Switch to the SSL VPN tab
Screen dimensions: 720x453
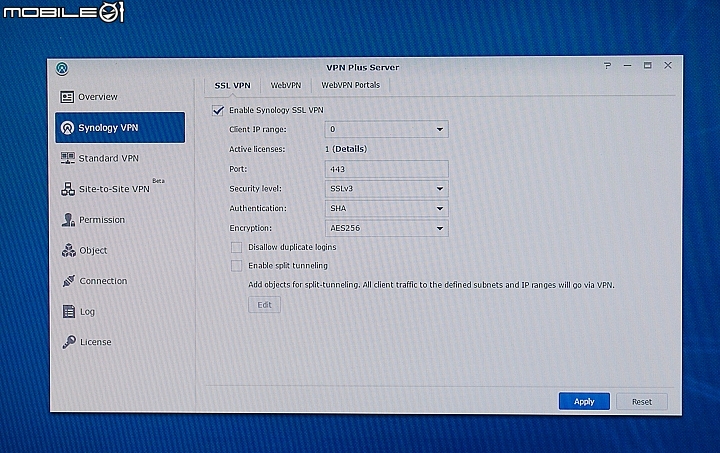[232, 85]
